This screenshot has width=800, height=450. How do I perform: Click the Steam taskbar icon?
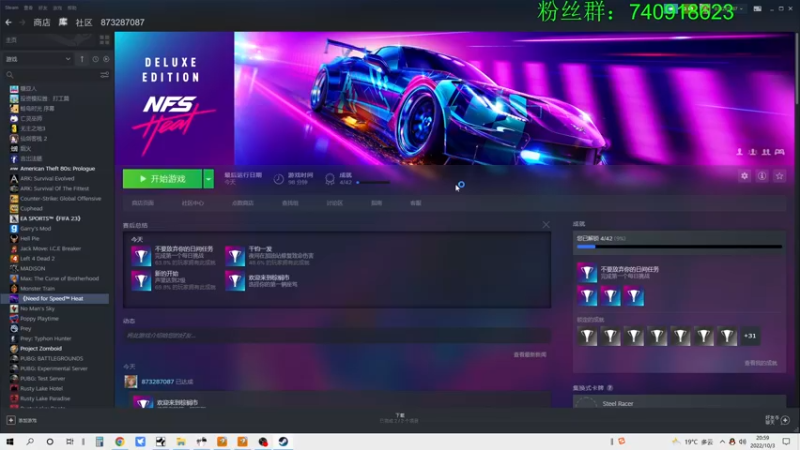coord(283,441)
